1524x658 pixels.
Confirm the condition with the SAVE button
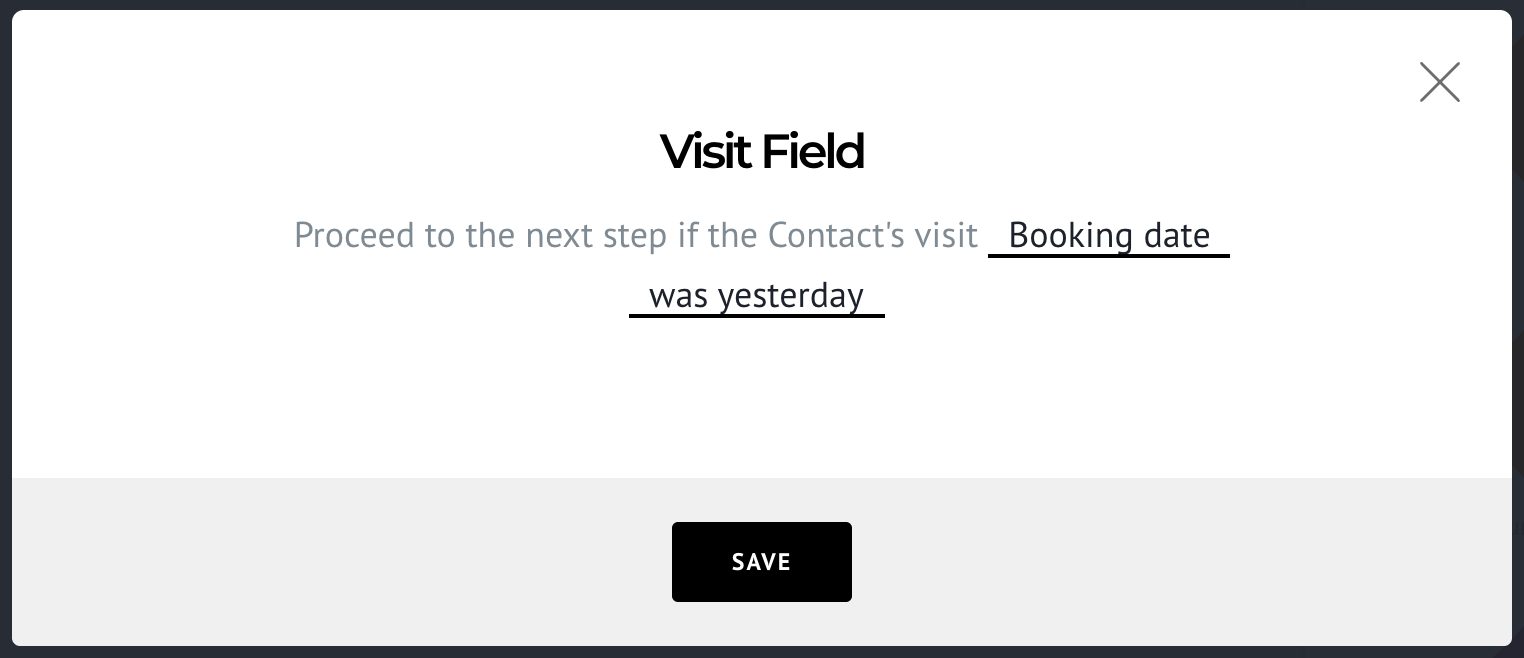(762, 562)
